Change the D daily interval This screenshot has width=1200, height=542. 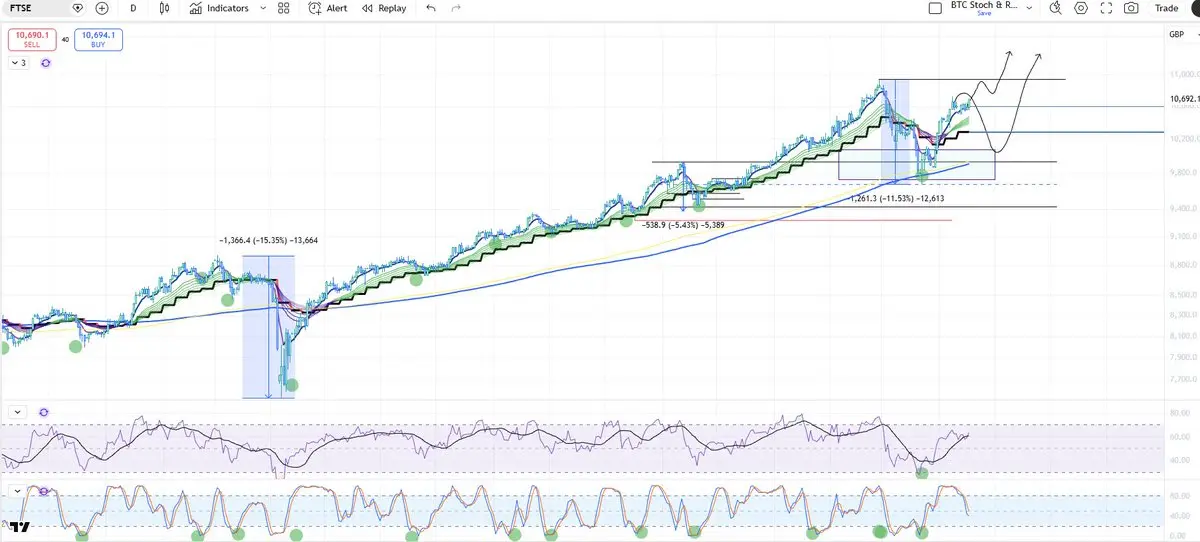[x=133, y=8]
